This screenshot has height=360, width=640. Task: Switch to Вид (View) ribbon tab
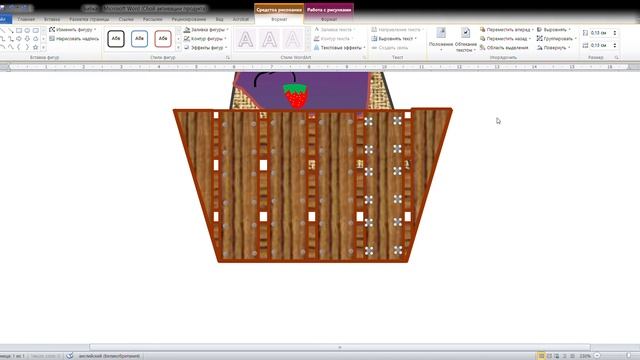coord(220,19)
